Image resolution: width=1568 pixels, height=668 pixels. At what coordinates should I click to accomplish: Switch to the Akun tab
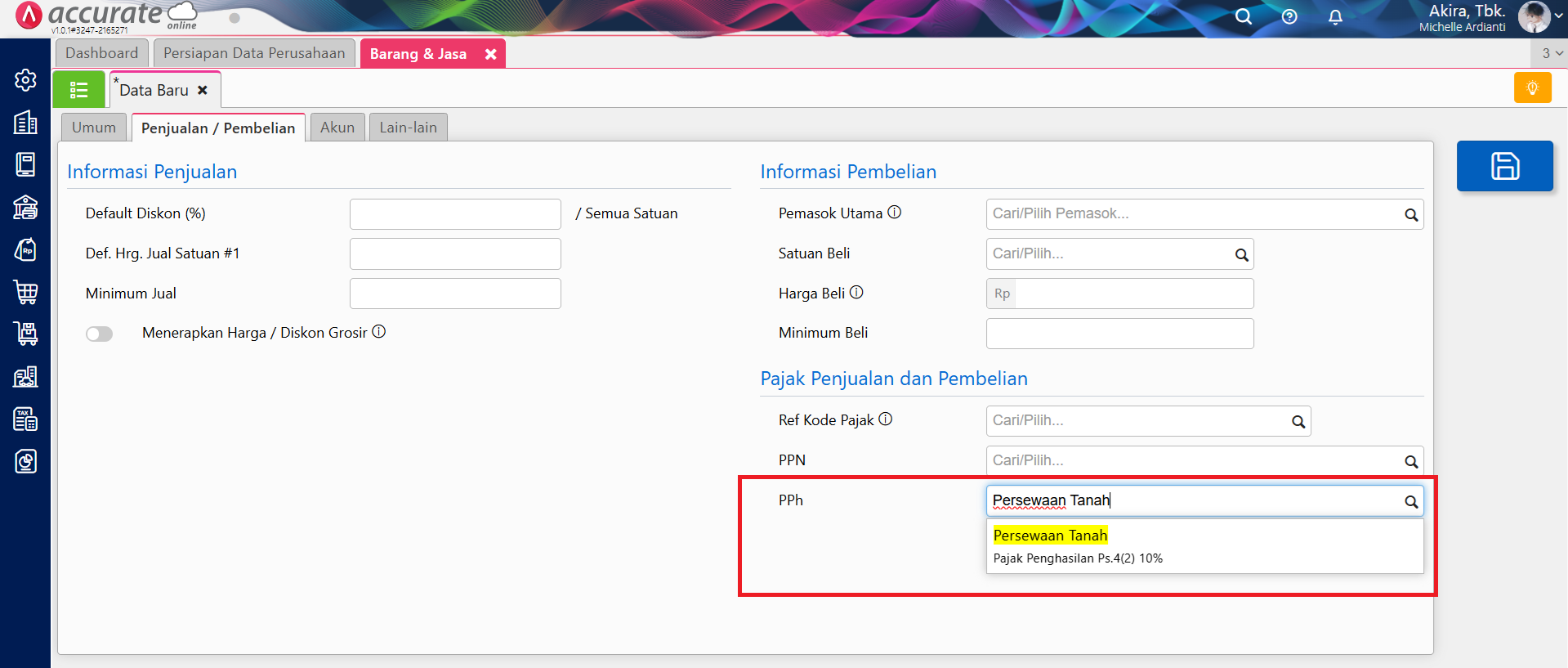tap(337, 128)
